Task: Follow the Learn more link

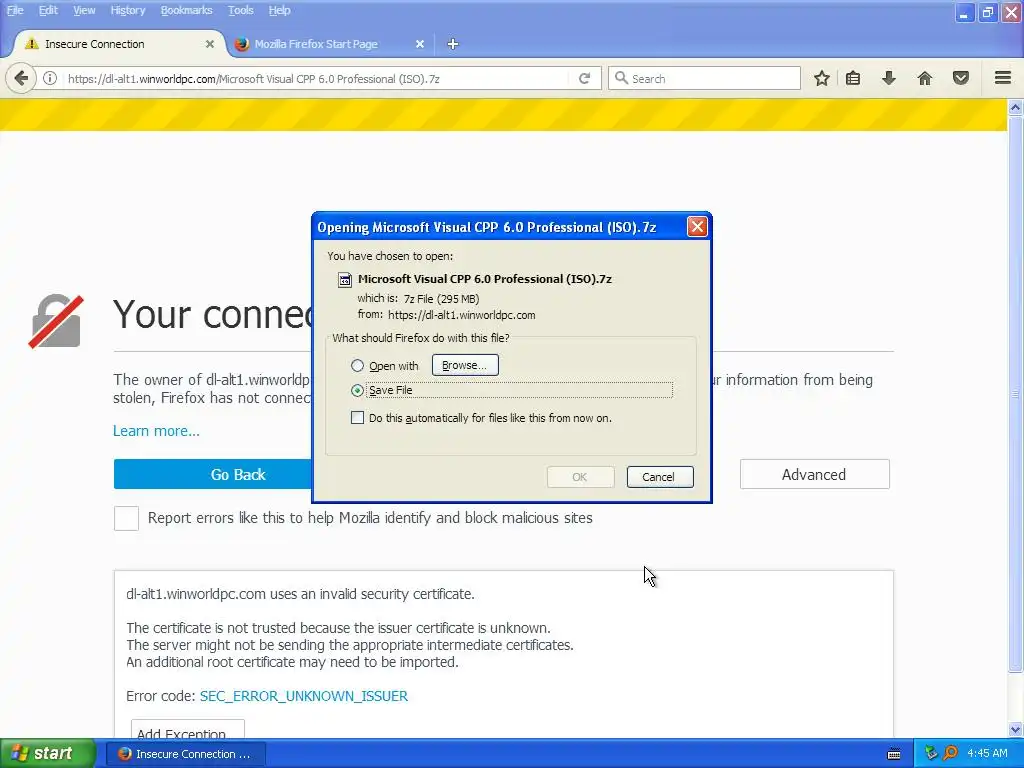Action: 156,431
